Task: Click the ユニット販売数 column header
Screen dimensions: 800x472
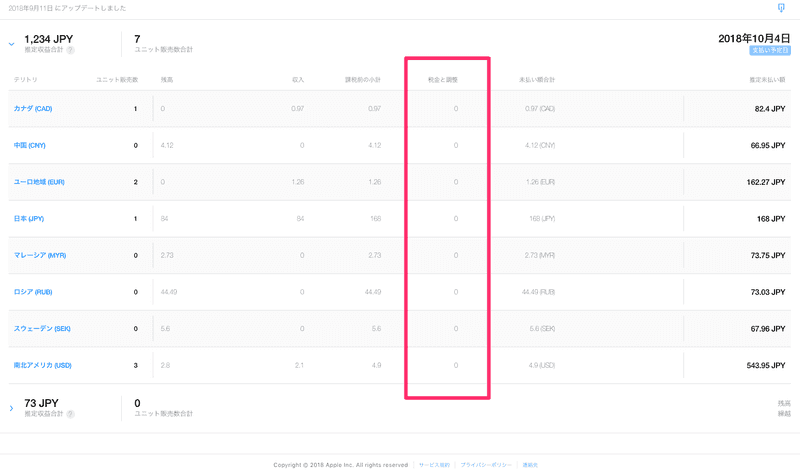Action: (x=117, y=80)
